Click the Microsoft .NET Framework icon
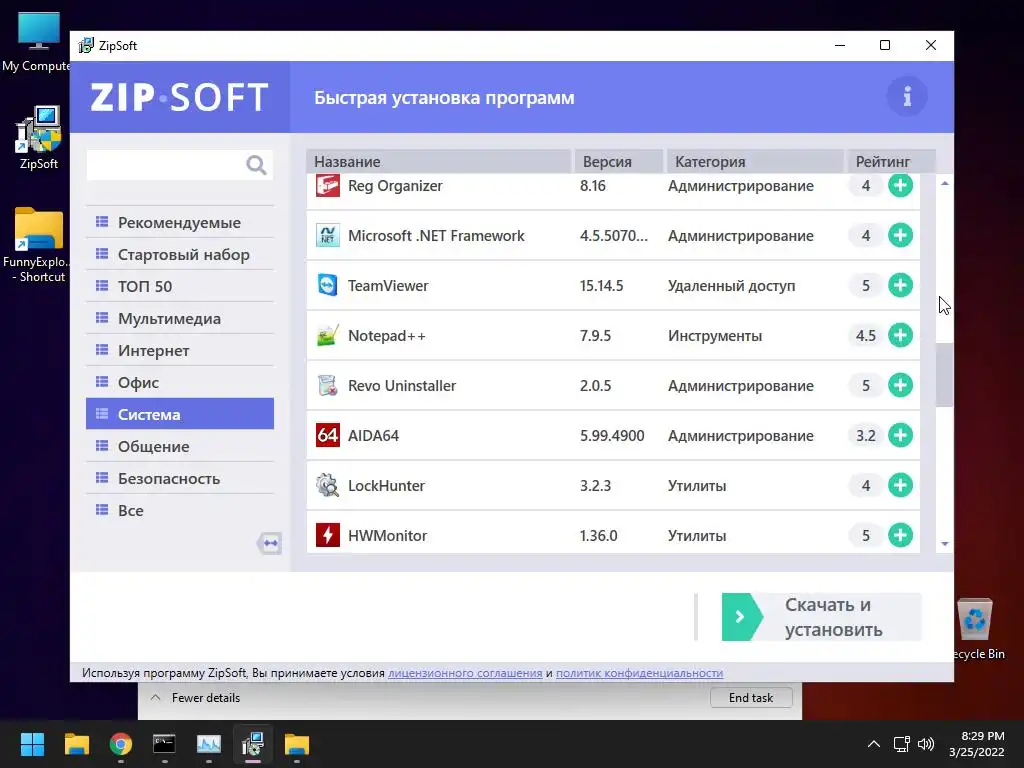The width and height of the screenshot is (1024, 768). [x=328, y=235]
